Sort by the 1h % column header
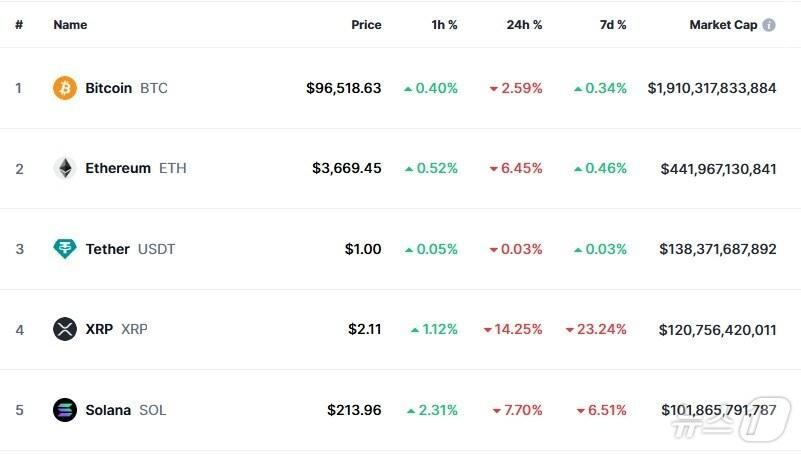The image size is (801, 454). pyautogui.click(x=444, y=25)
